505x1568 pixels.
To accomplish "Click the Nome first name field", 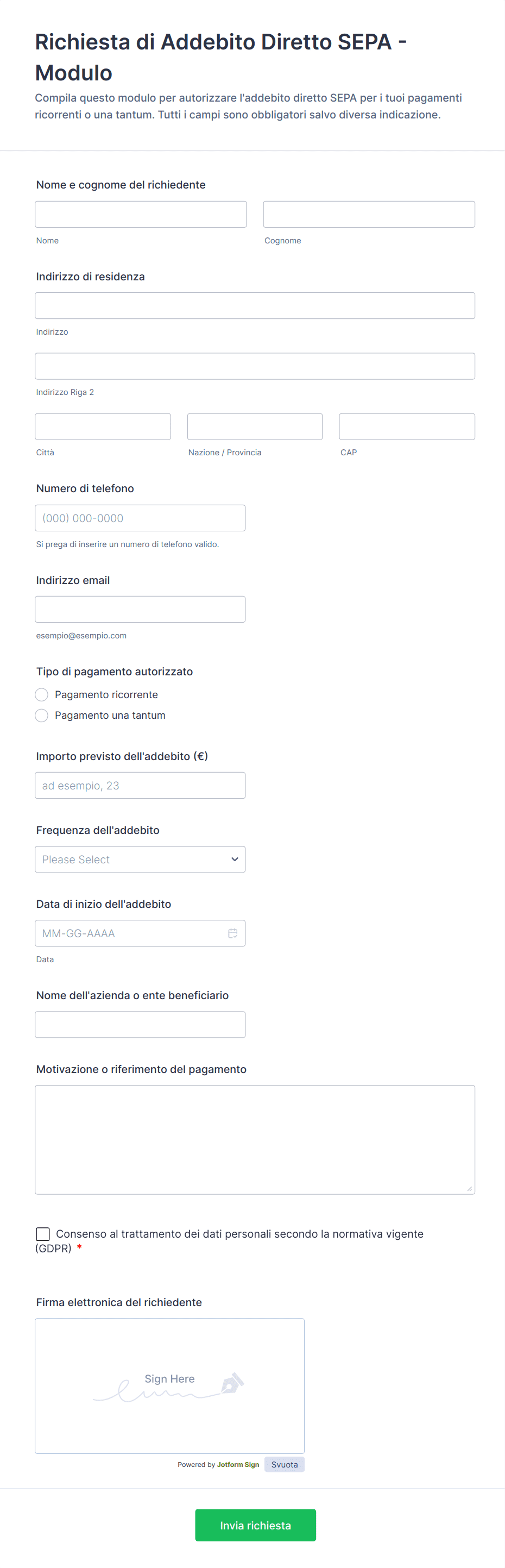I will click(x=141, y=214).
